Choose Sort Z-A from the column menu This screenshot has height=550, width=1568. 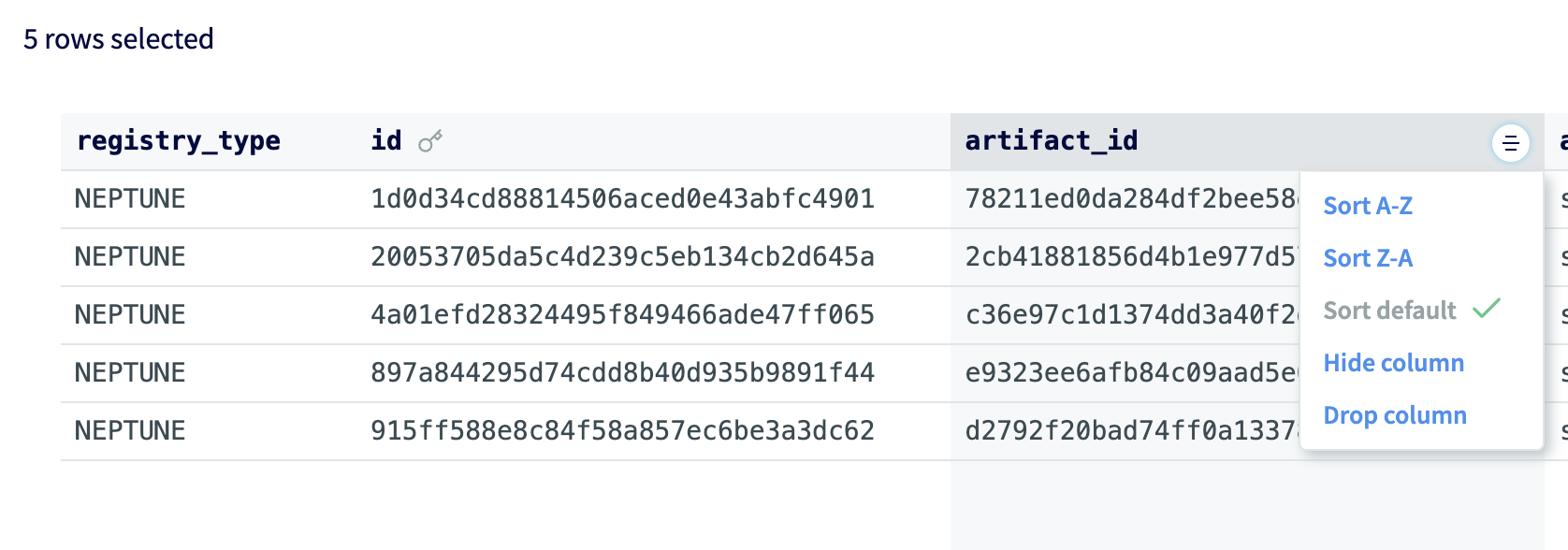tap(1367, 258)
